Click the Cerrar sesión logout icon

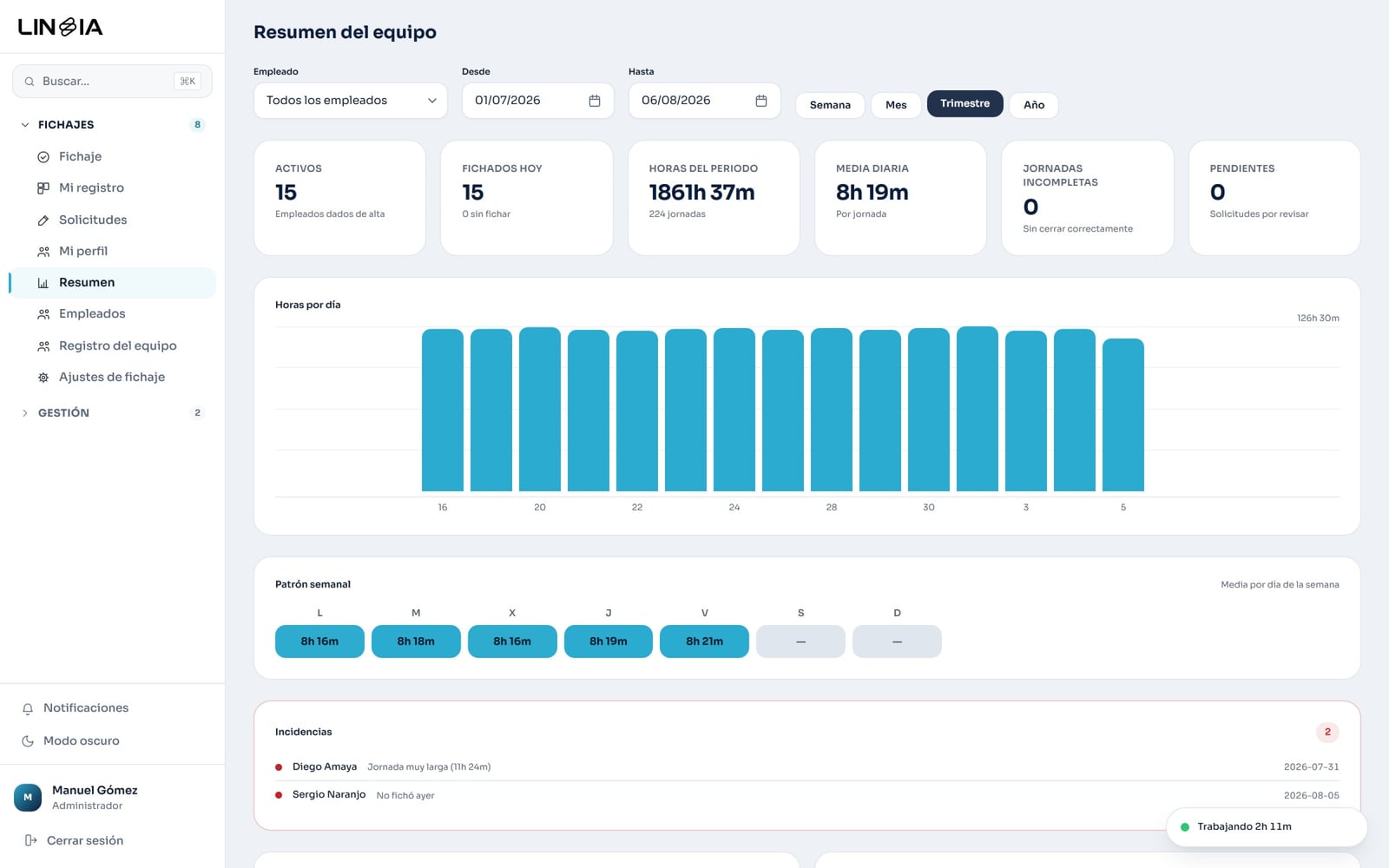coord(31,840)
